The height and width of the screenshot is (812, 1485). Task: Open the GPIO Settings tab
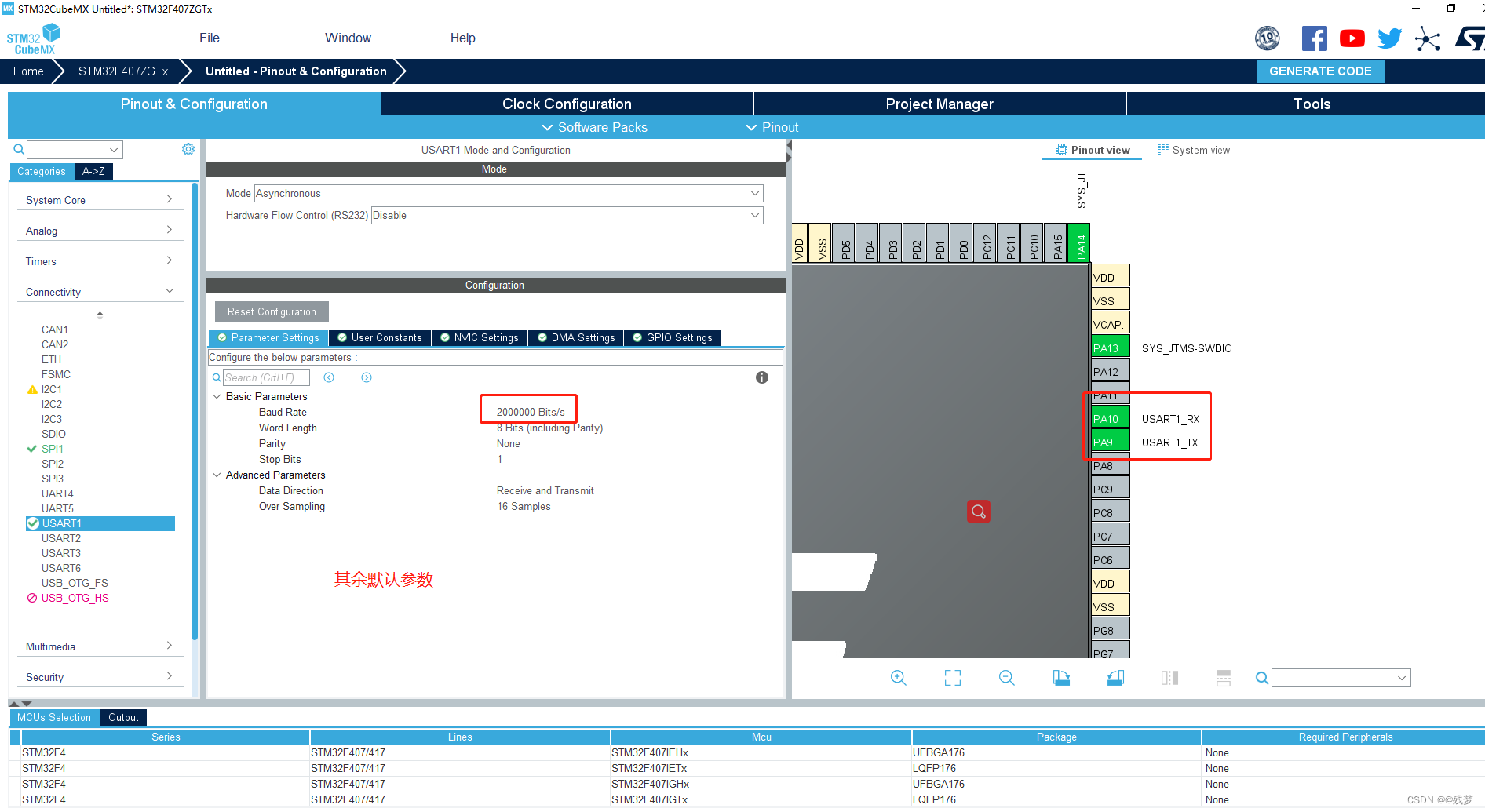coord(673,337)
